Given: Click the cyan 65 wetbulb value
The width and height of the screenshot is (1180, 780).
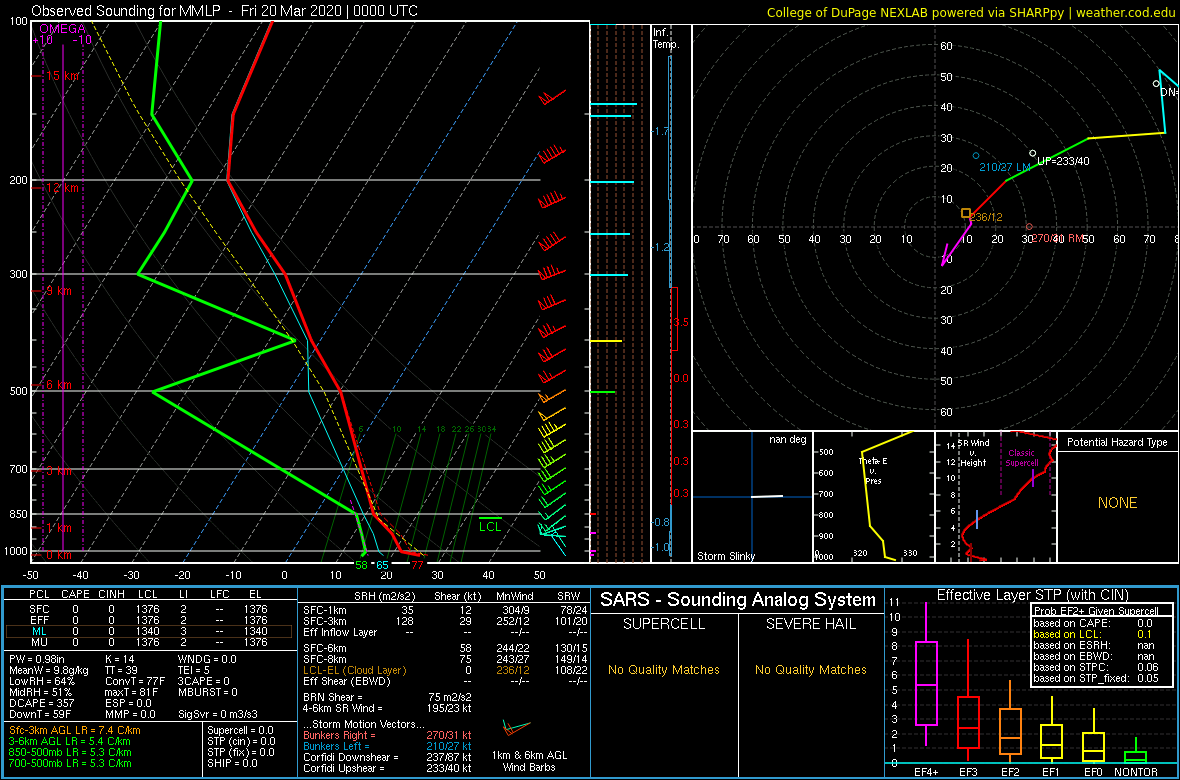Looking at the screenshot, I should coord(382,565).
